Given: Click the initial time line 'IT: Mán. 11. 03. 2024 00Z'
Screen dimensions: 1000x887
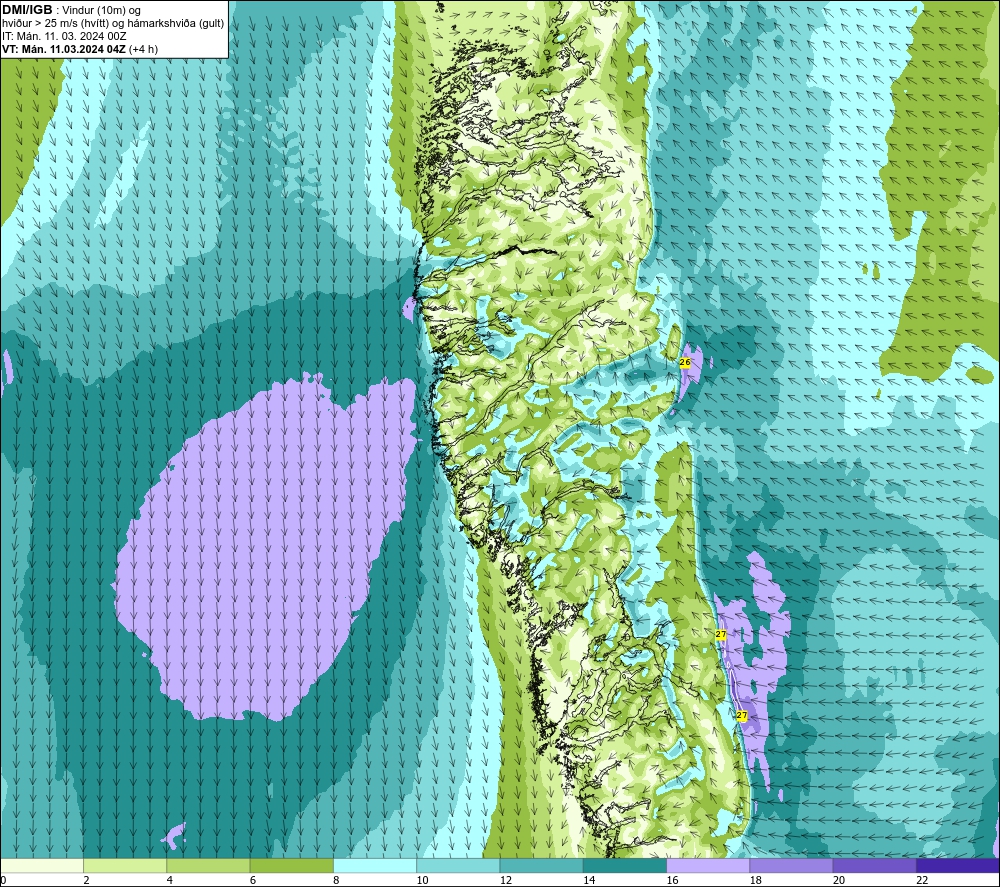Looking at the screenshot, I should (x=64, y=36).
